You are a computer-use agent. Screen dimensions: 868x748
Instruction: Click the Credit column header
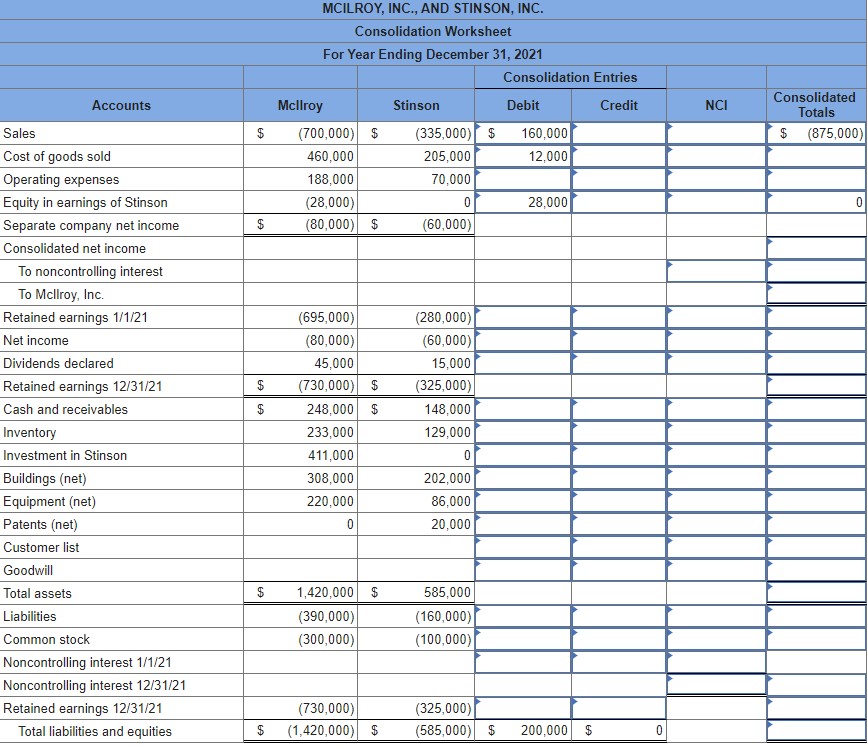click(x=619, y=105)
